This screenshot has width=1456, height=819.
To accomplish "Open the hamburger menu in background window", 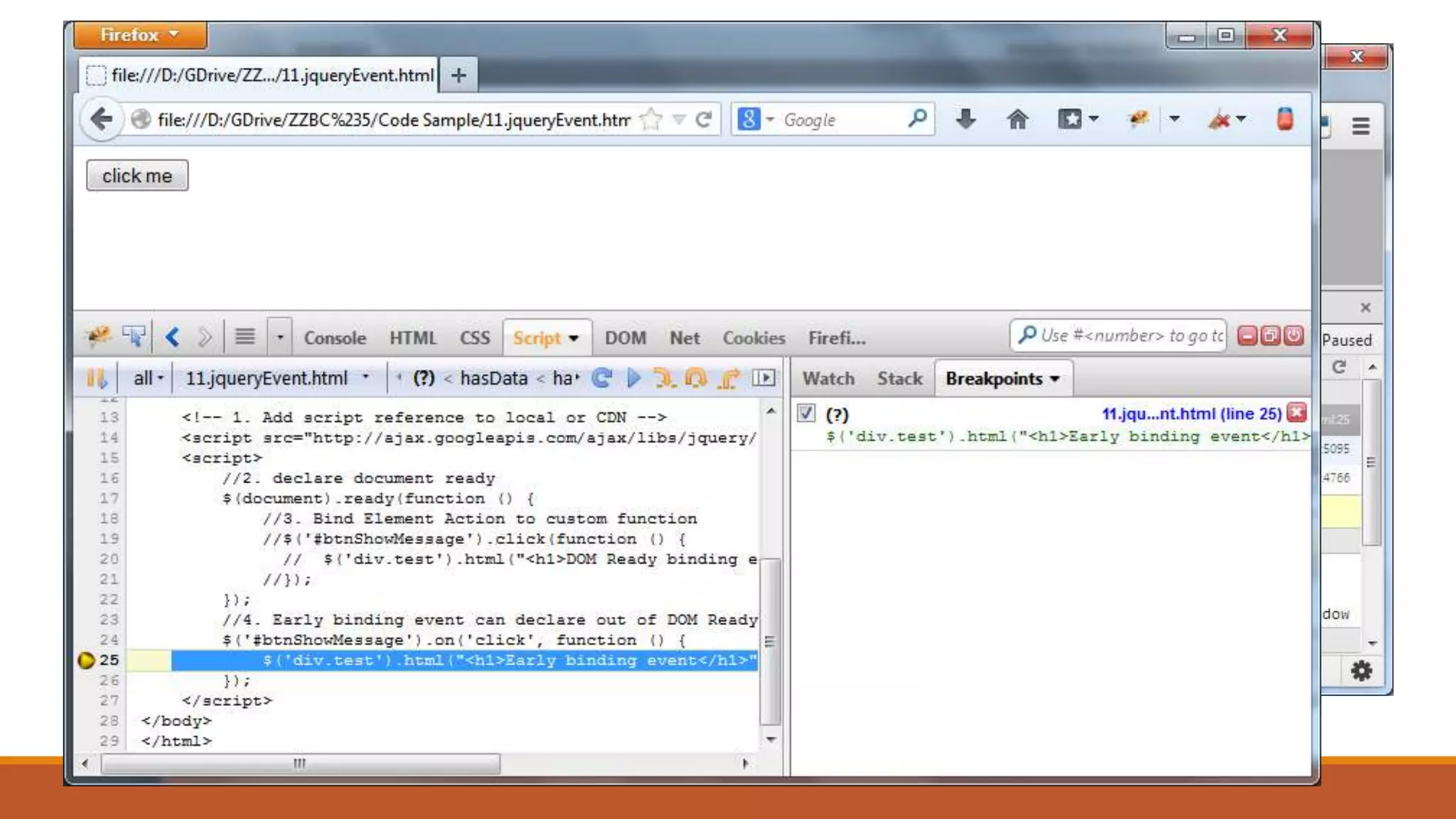I will click(x=1361, y=127).
